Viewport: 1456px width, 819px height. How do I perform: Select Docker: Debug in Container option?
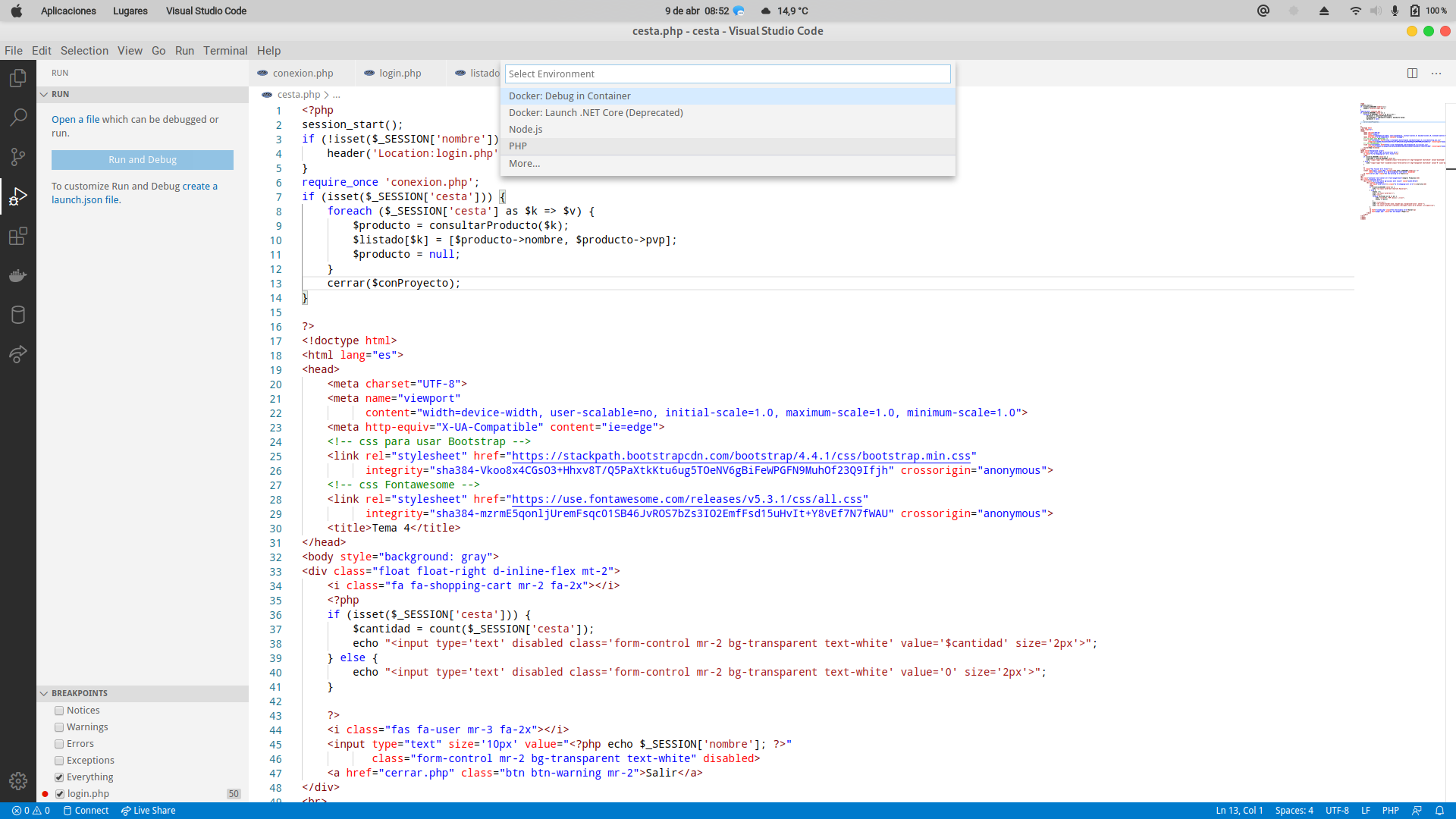click(728, 96)
